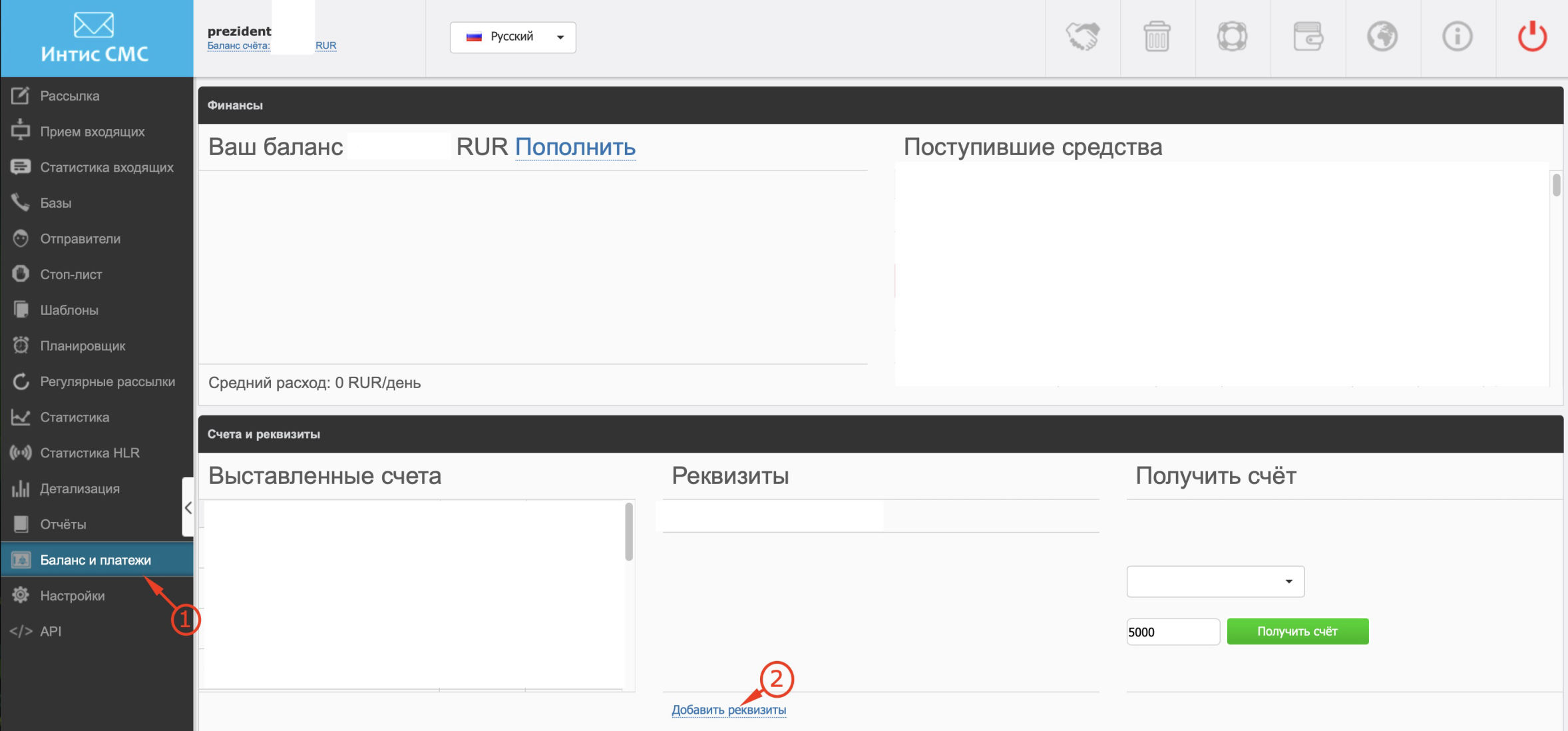Screen dimensions: 1568x731
Task: Click the invoice amount field showing 5000
Action: (x=1172, y=632)
